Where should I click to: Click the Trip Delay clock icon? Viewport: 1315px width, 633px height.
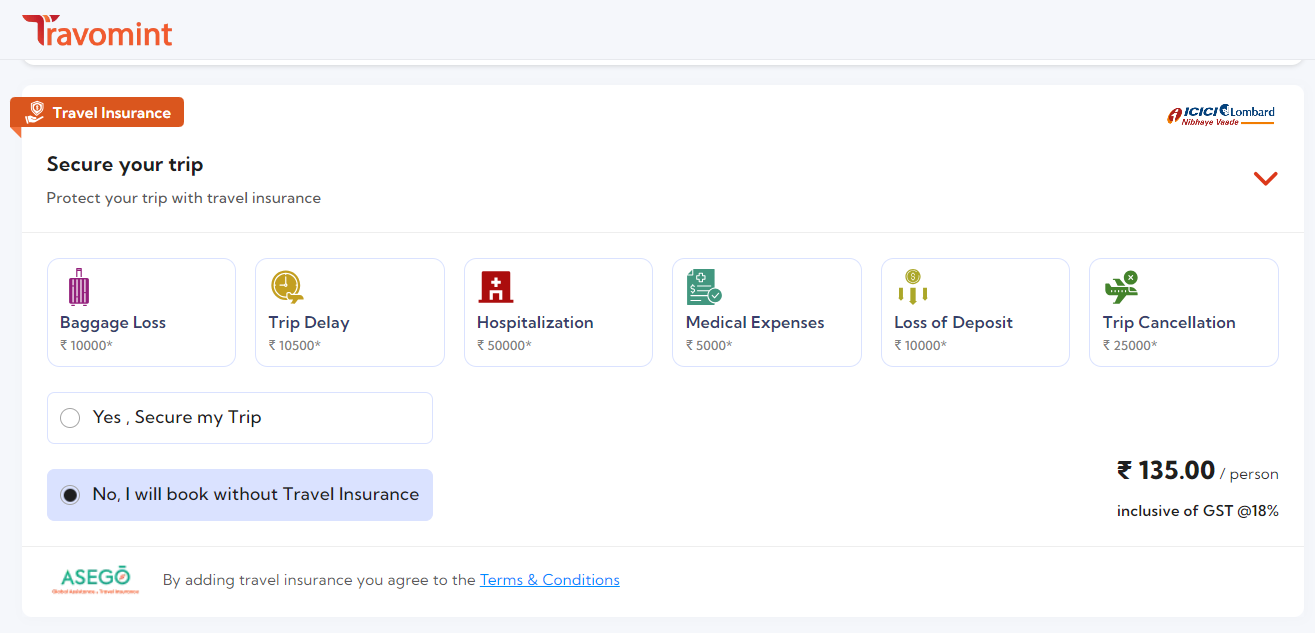tap(287, 287)
